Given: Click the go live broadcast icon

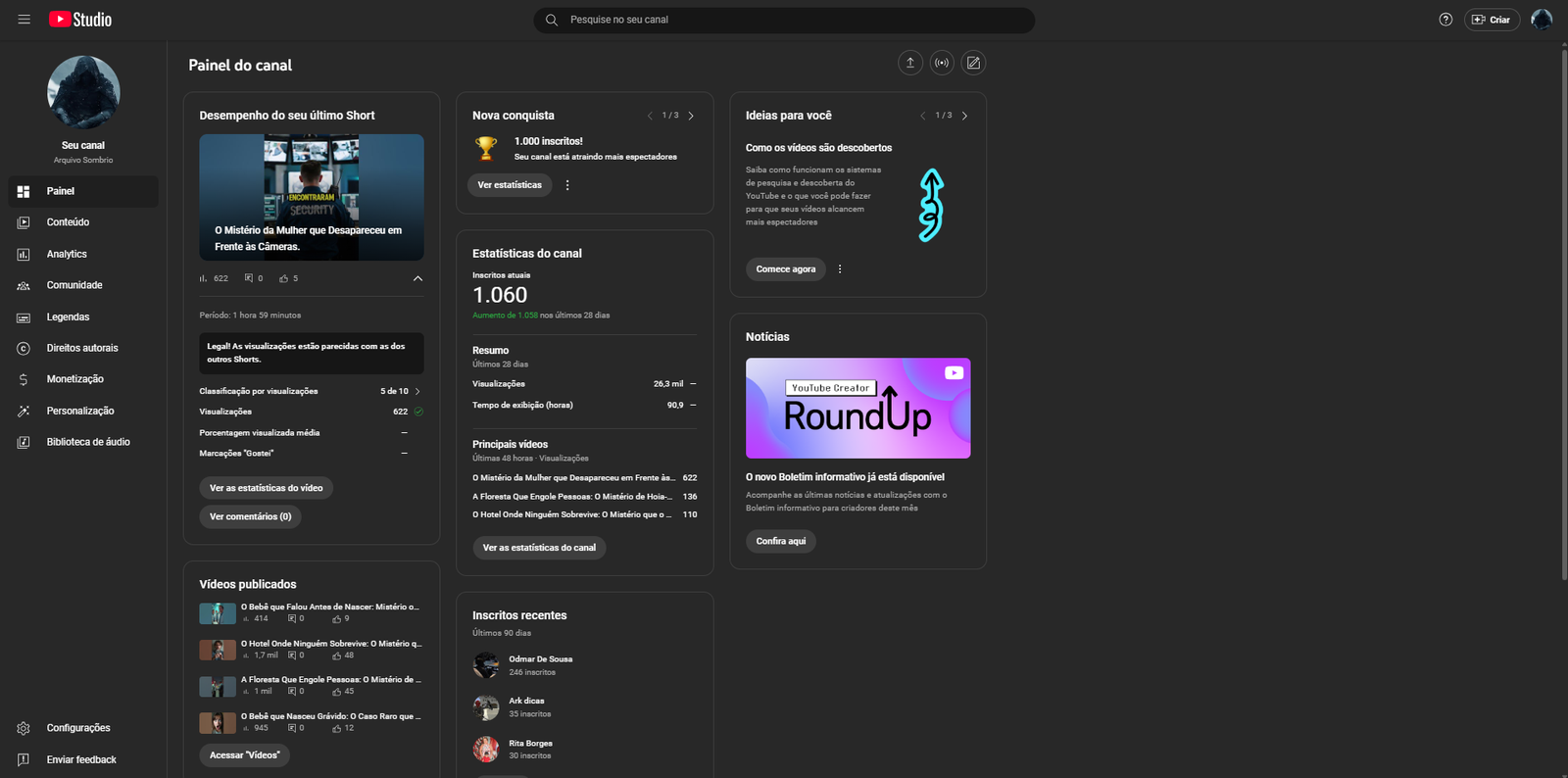Looking at the screenshot, I should coord(942,63).
